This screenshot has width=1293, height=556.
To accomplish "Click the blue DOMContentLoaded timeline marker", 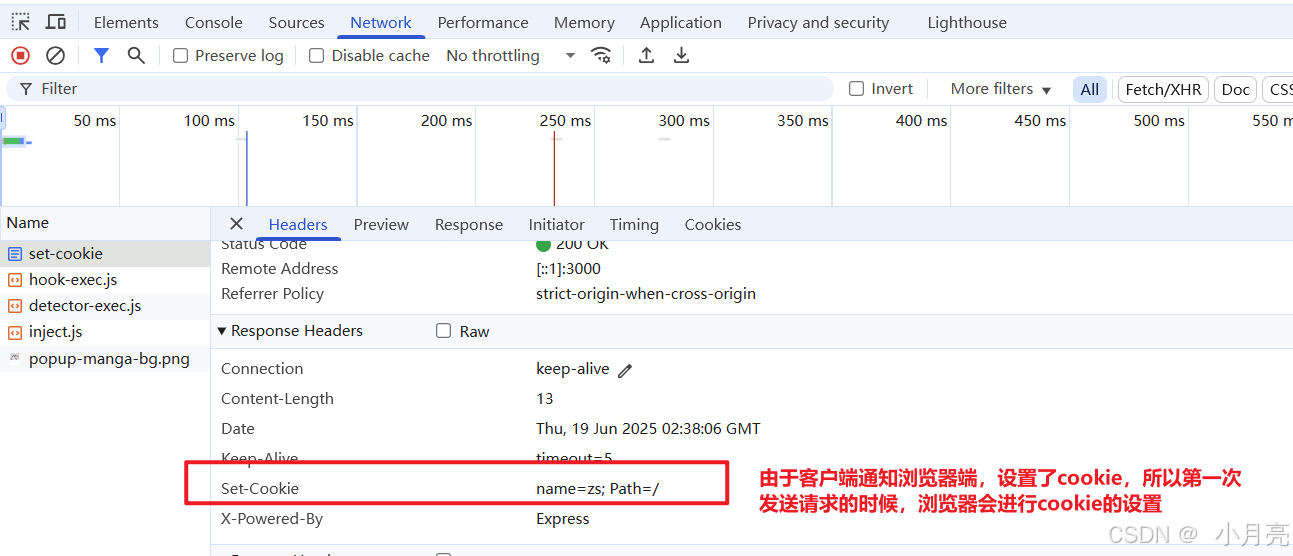I will click(246, 168).
